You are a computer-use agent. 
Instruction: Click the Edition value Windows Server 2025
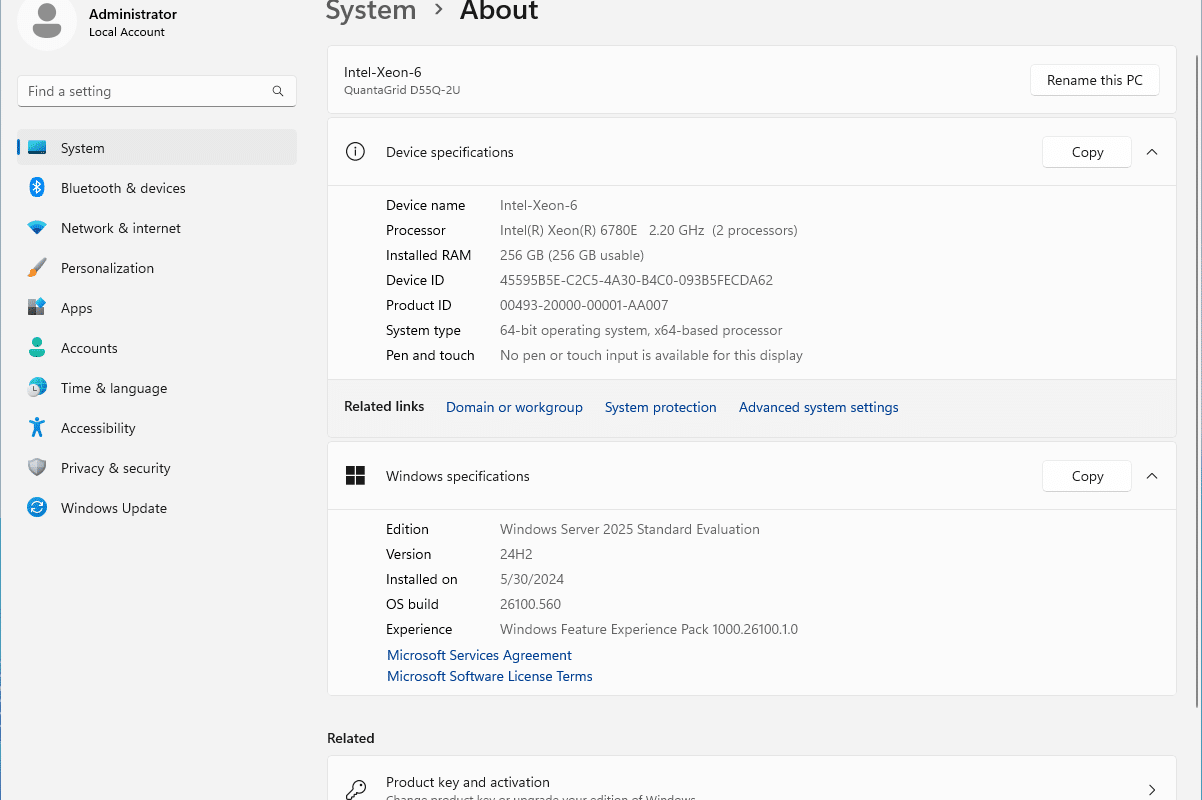(x=630, y=529)
